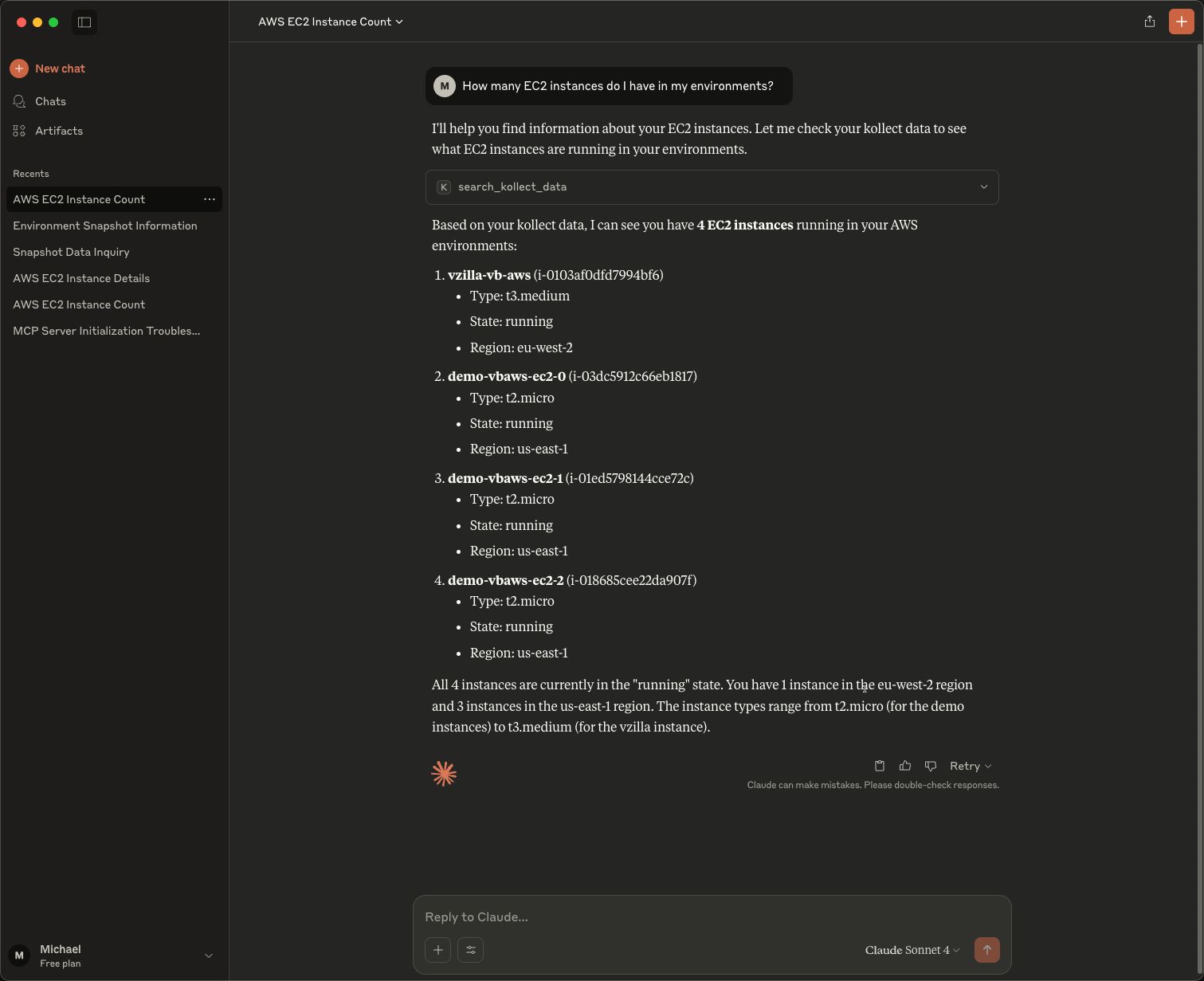Click the user message avatar M
Image resolution: width=1204 pixels, height=981 pixels.
tap(445, 86)
